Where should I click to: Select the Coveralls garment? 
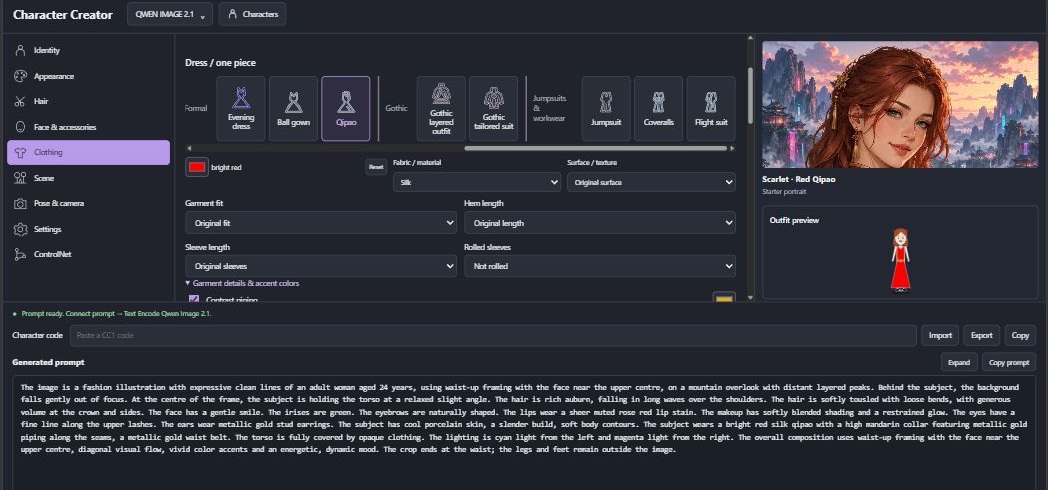658,108
